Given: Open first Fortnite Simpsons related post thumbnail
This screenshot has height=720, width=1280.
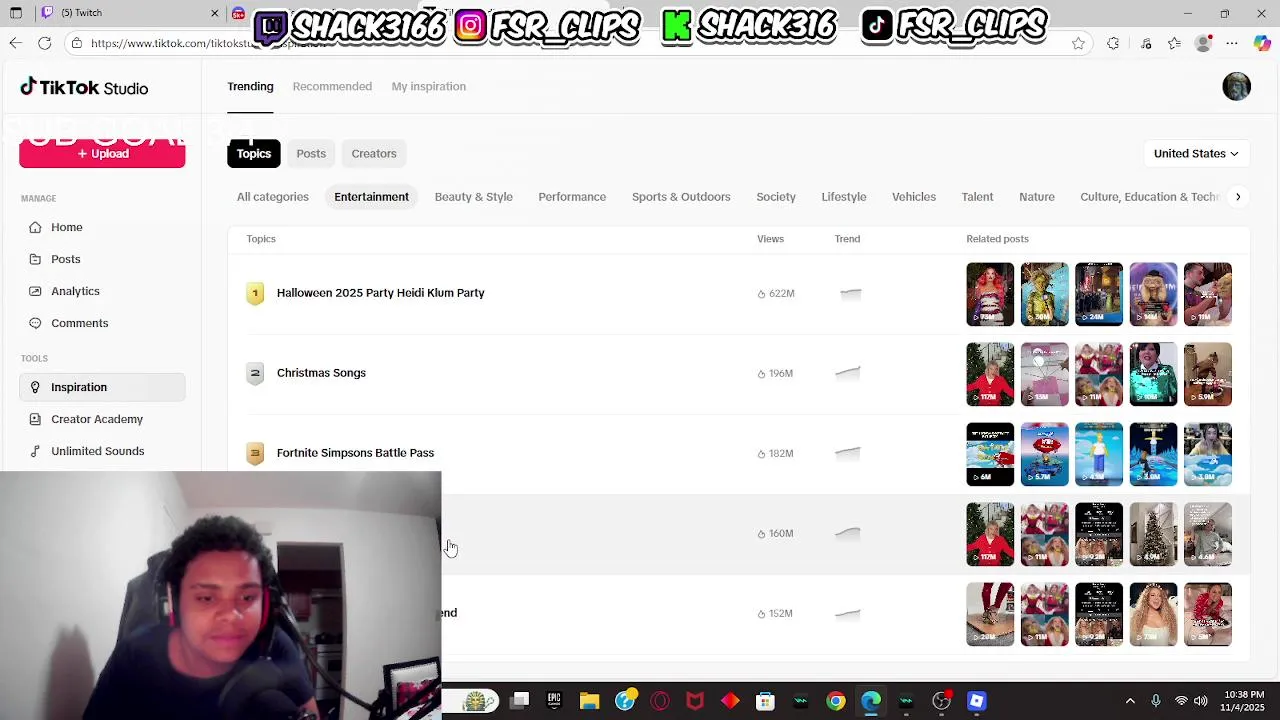Looking at the screenshot, I should click(x=990, y=454).
